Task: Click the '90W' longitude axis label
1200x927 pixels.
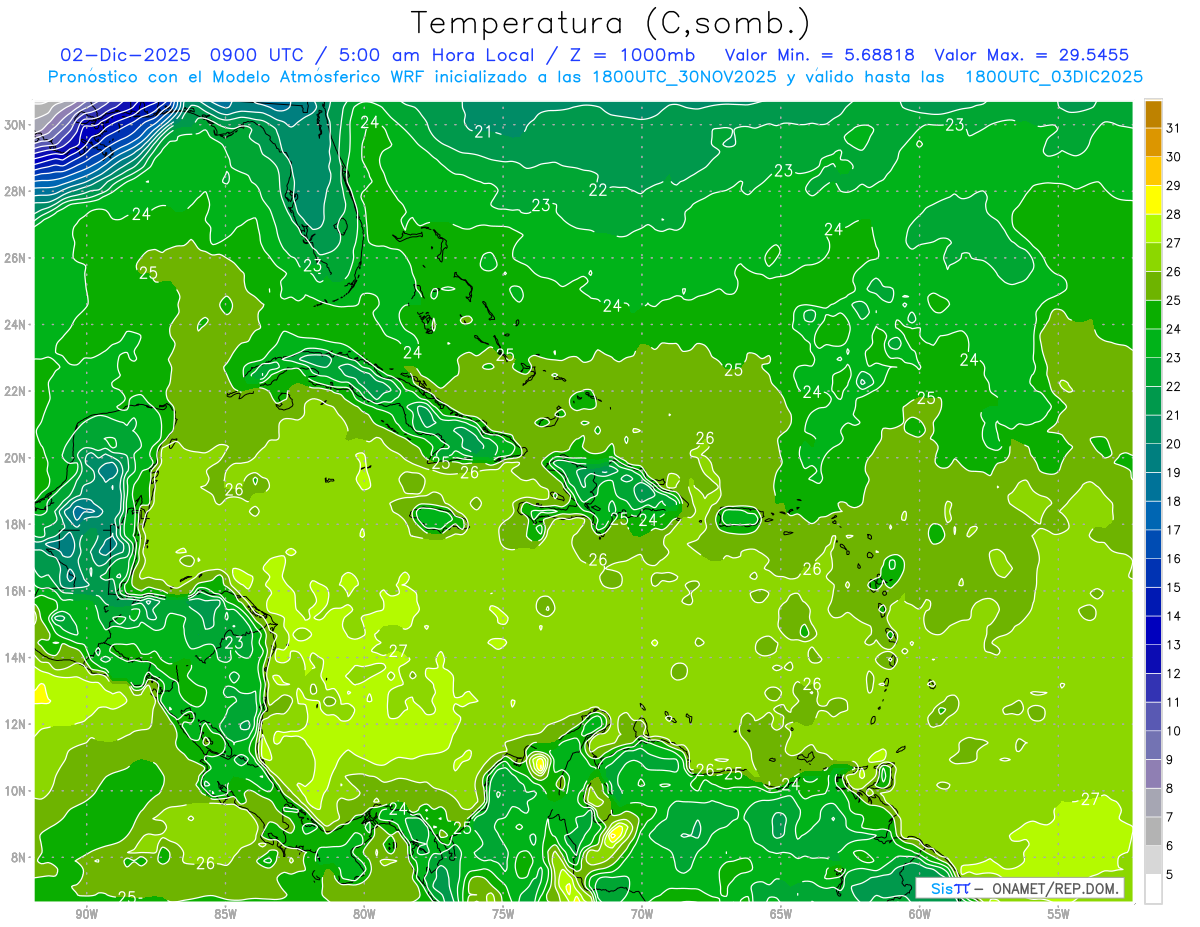Action: pyautogui.click(x=87, y=914)
